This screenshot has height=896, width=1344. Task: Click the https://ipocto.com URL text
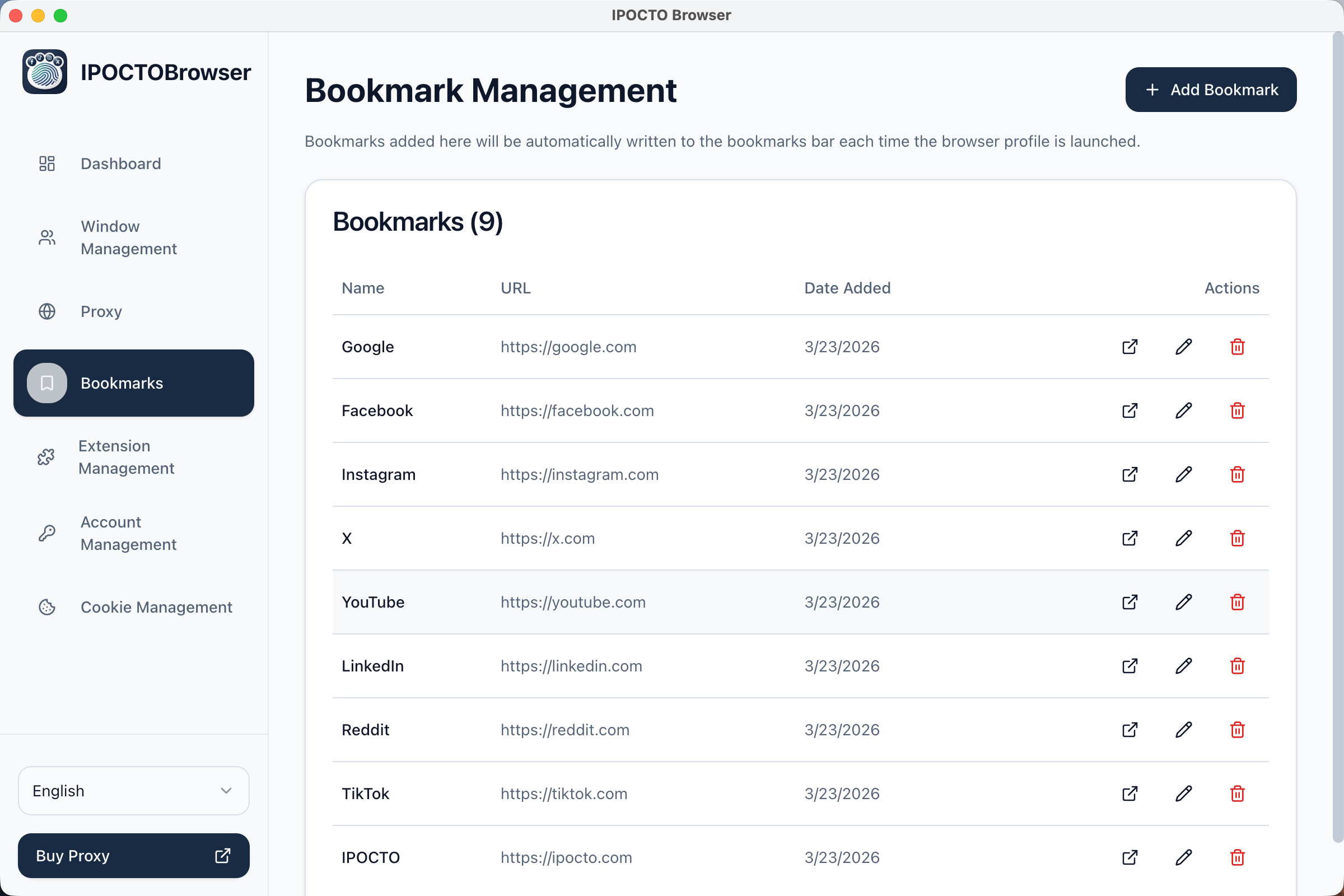(566, 858)
